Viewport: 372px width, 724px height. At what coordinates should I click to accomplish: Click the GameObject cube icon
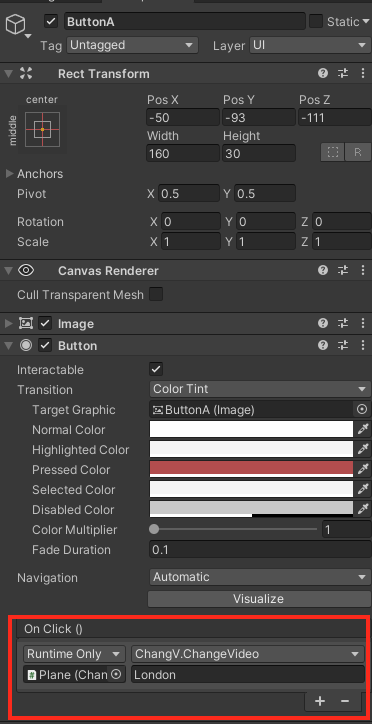coord(15,25)
